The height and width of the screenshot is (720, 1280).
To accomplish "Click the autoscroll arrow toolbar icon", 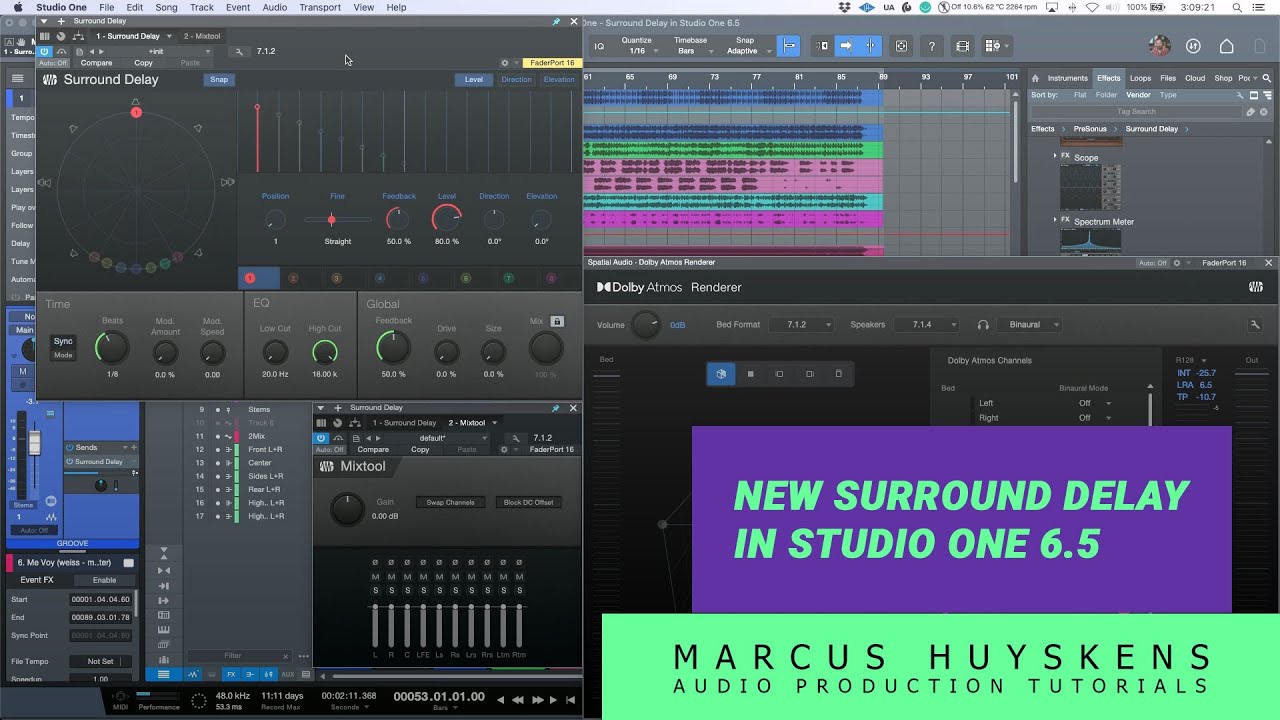I will tap(846, 46).
